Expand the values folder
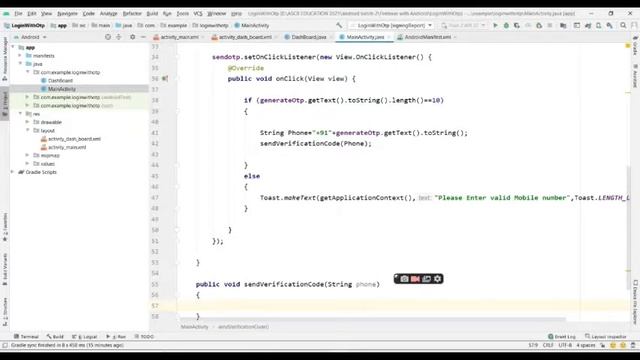 click(x=28, y=163)
